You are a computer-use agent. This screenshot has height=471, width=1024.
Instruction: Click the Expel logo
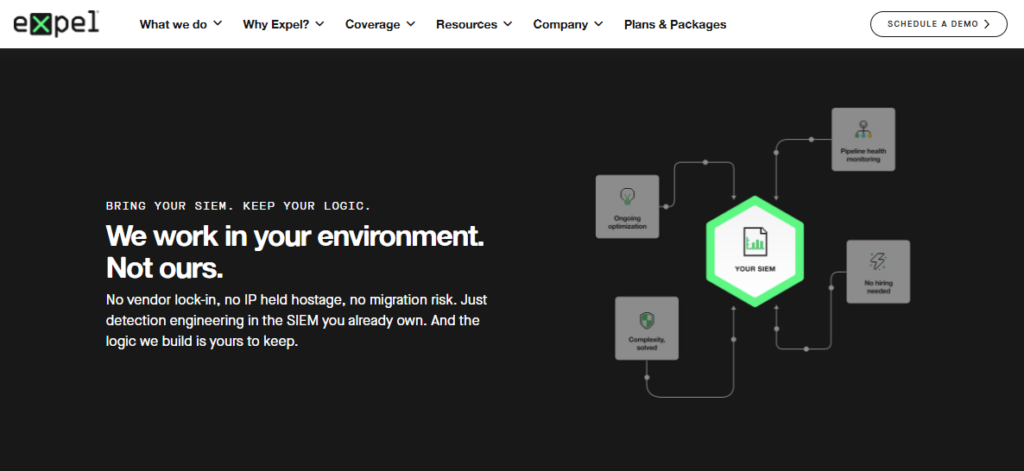click(x=56, y=24)
